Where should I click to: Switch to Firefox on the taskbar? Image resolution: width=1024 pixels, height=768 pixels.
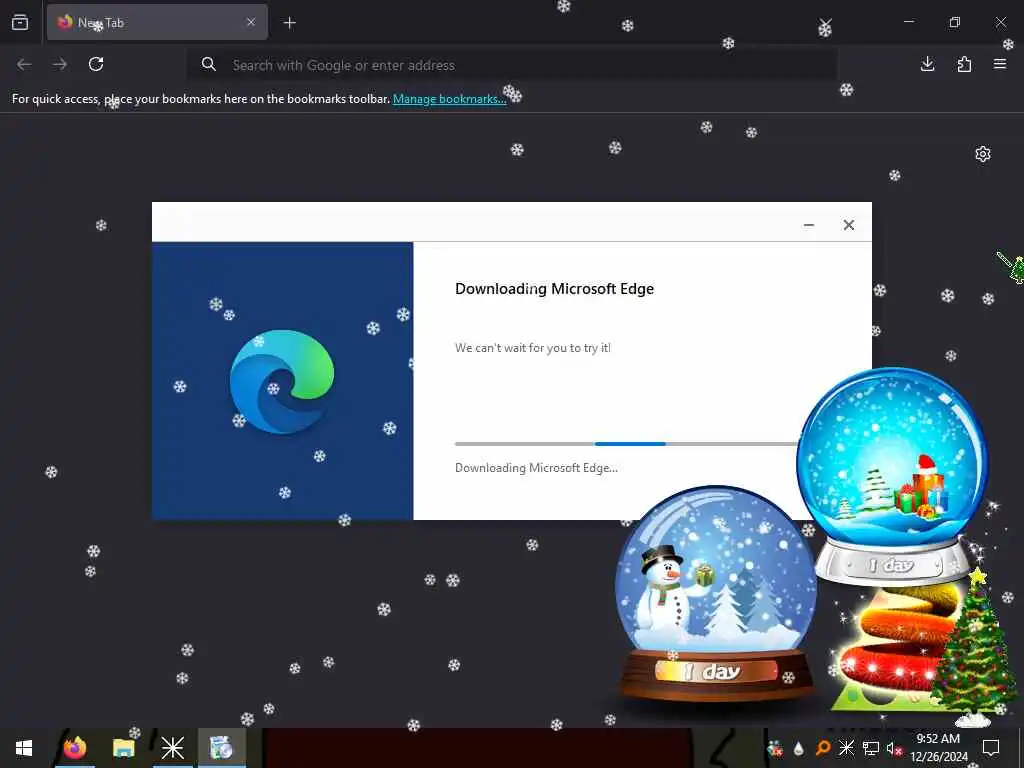[74, 748]
